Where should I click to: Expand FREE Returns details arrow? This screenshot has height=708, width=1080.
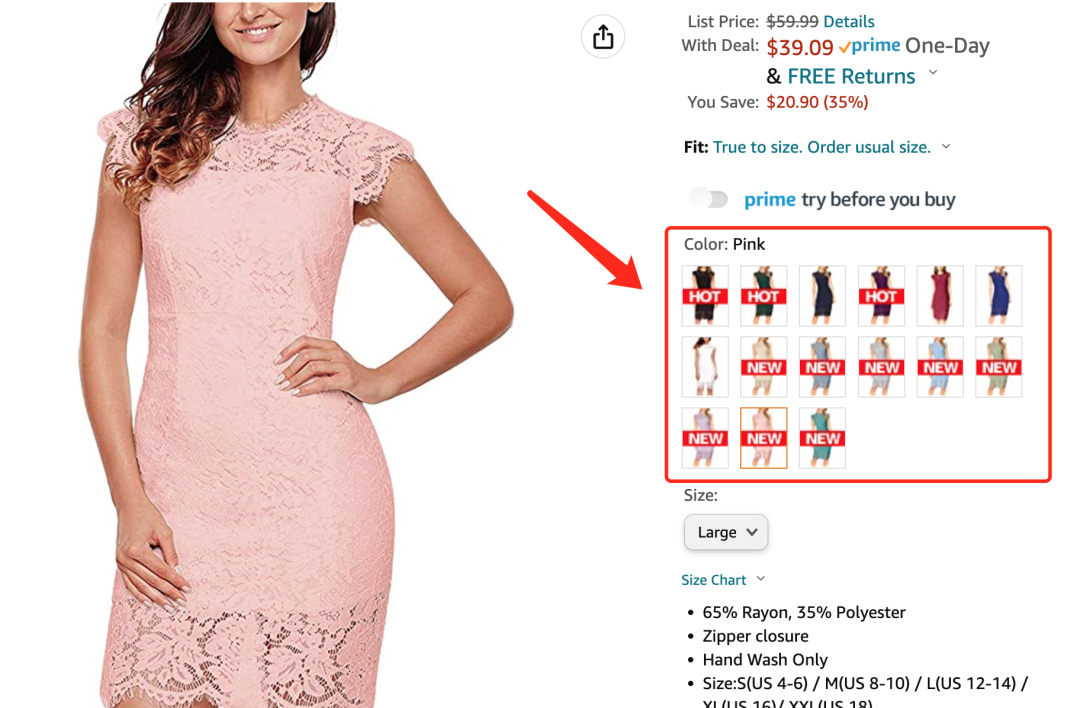coord(933,72)
